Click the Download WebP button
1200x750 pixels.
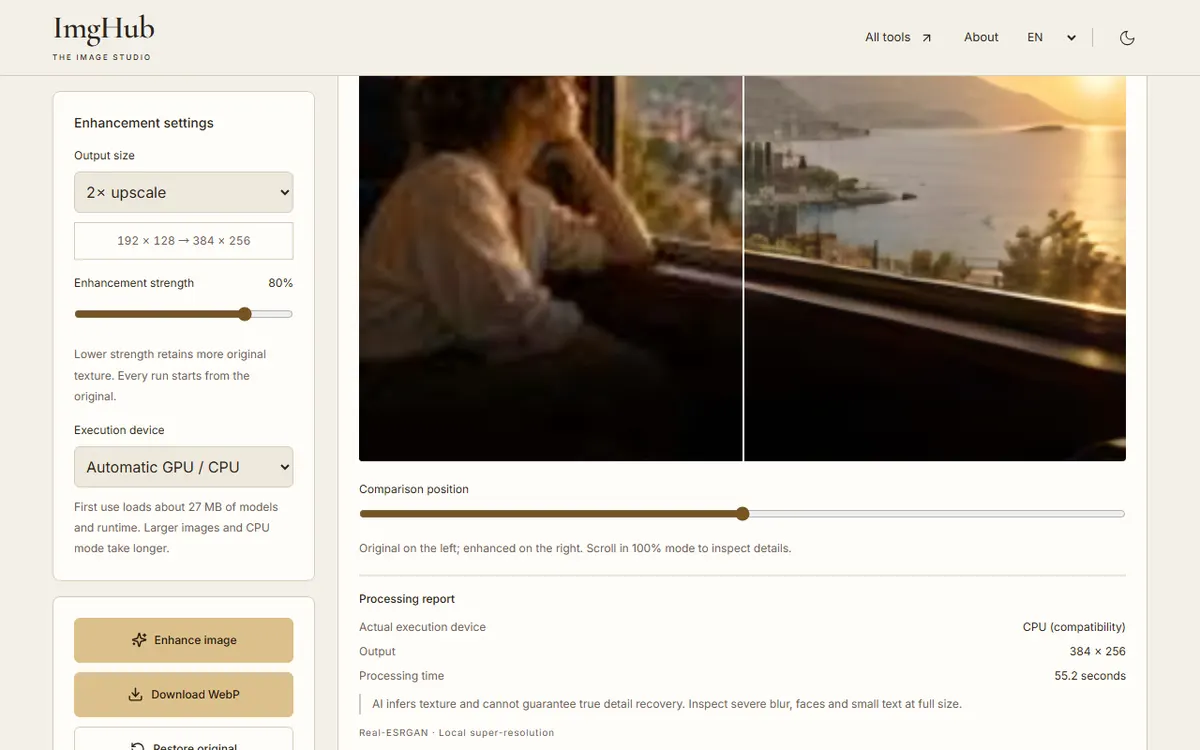(x=183, y=694)
